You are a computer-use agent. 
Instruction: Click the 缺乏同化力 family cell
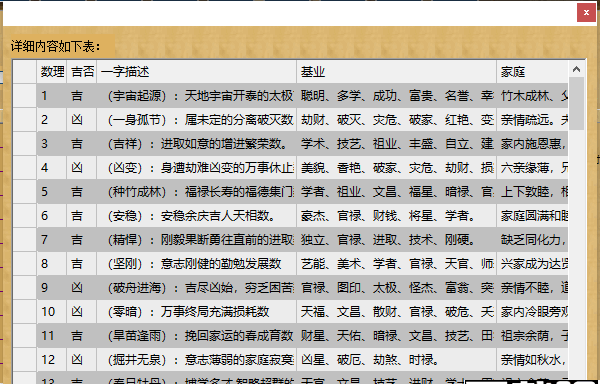point(533,240)
